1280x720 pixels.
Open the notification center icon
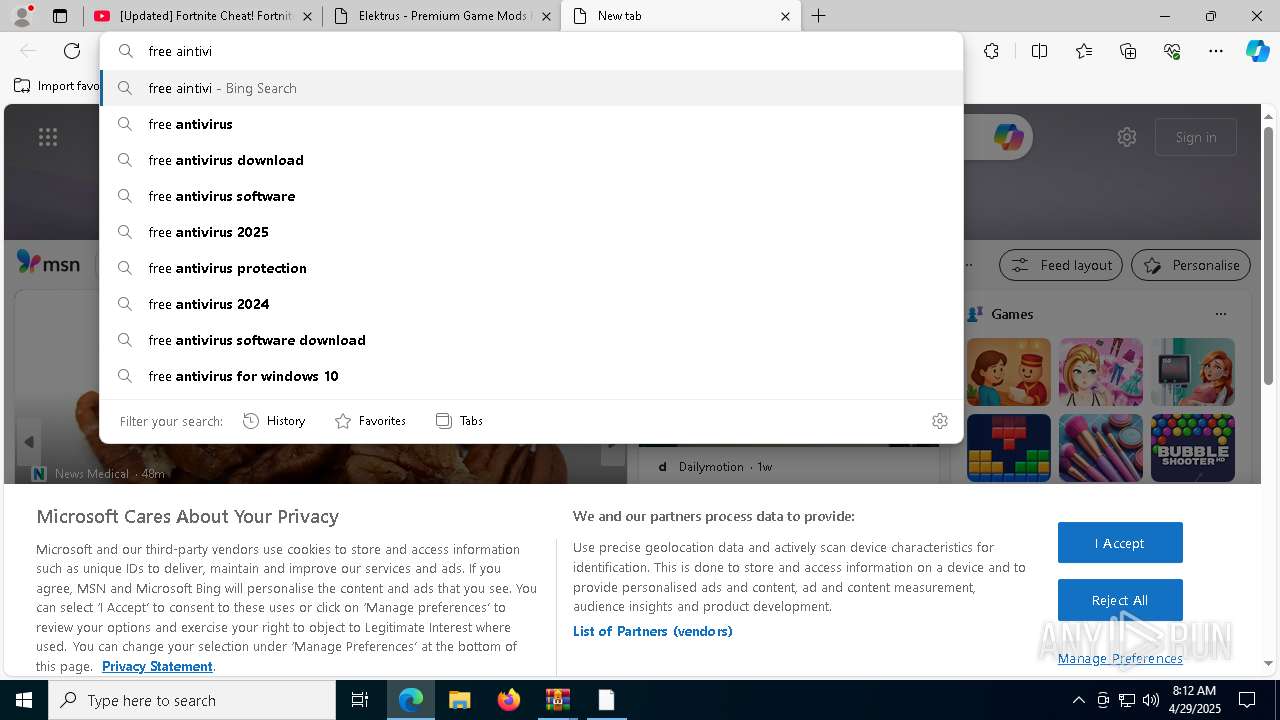pyautogui.click(x=1247, y=700)
